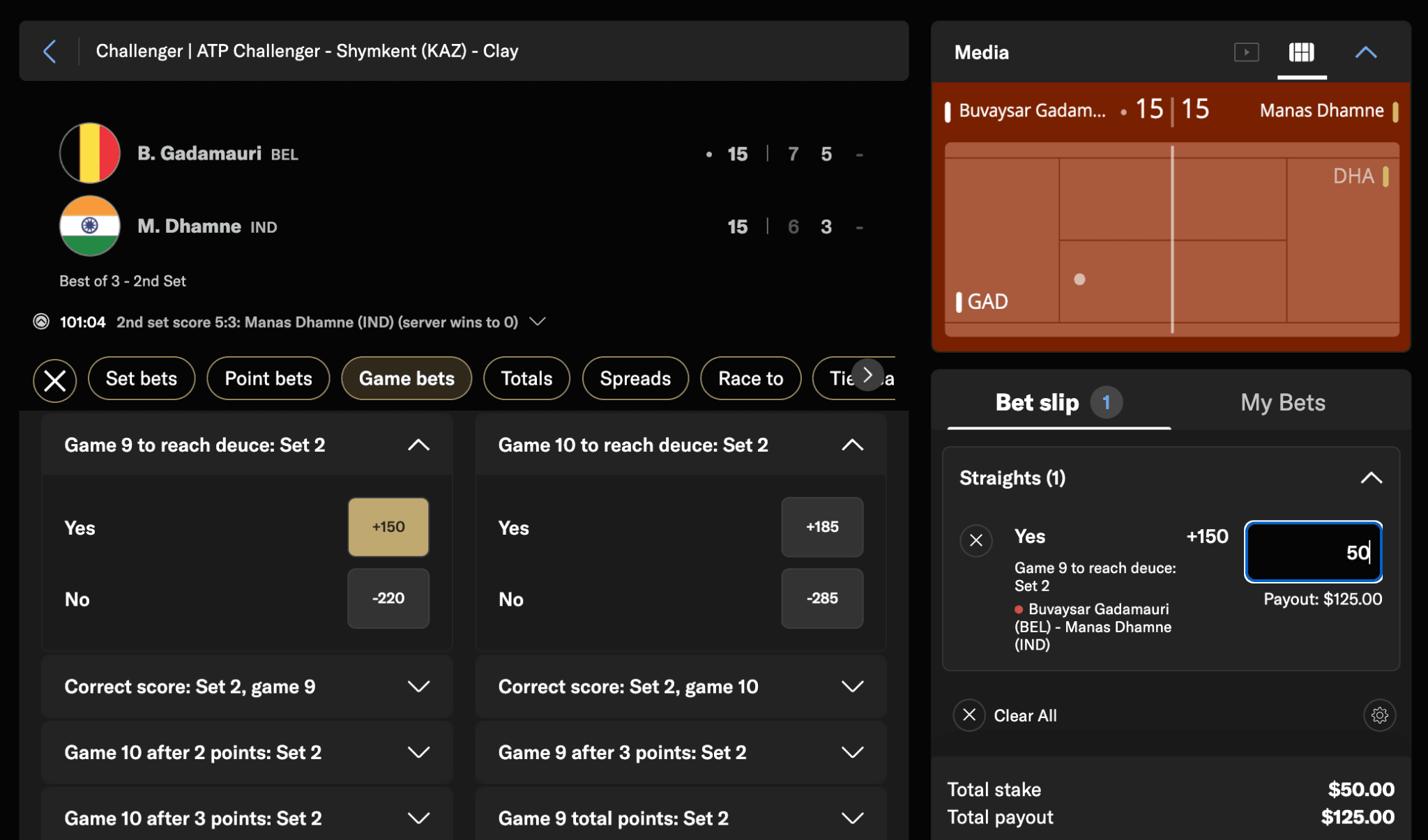Click GAD label on the court
The width and height of the screenshot is (1428, 840).
pos(987,301)
